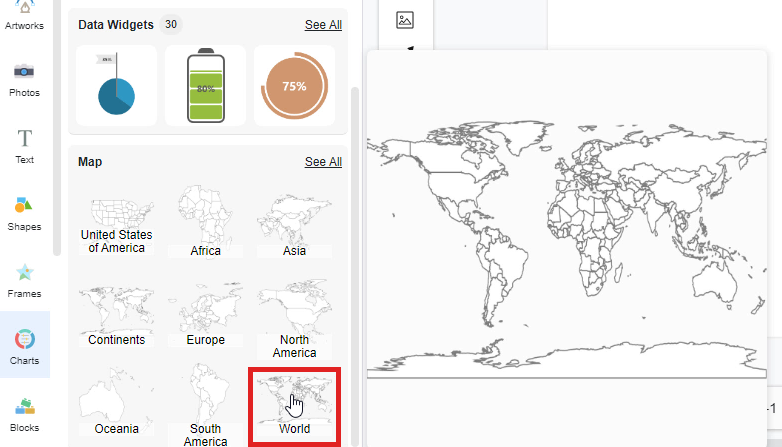
Task: Add the Europe map
Action: (x=206, y=314)
